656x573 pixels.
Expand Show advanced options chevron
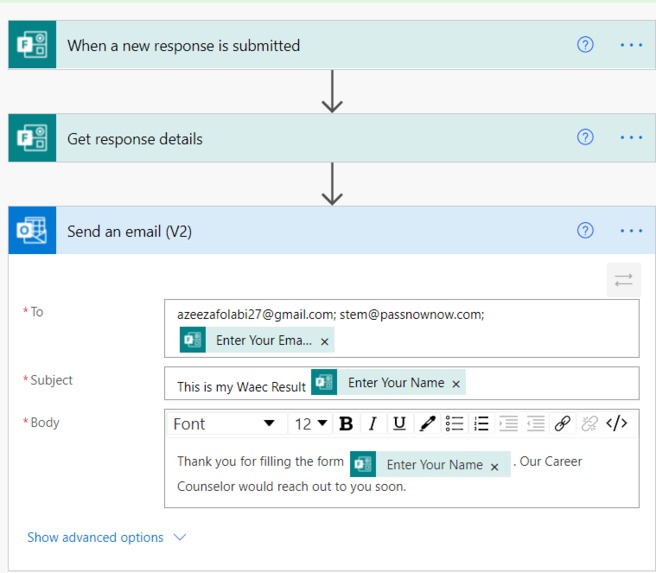179,537
